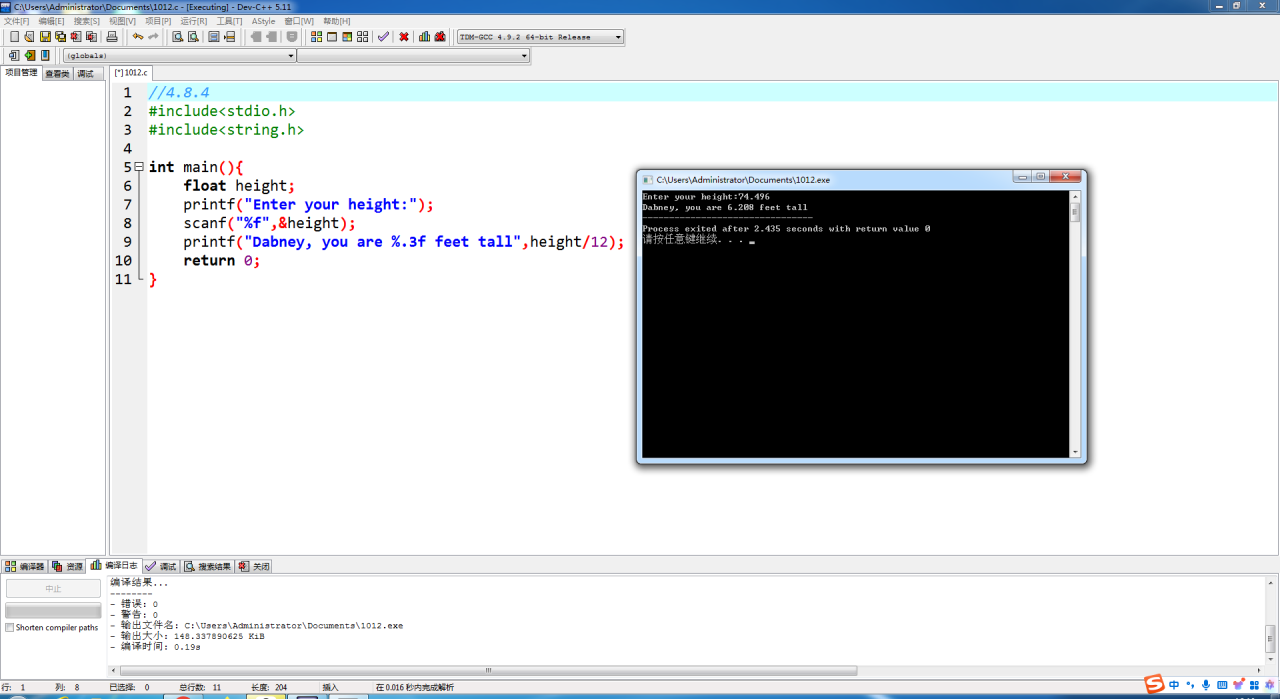Select the [*] 1012.c editor tab
The width and height of the screenshot is (1280, 699).
point(131,73)
